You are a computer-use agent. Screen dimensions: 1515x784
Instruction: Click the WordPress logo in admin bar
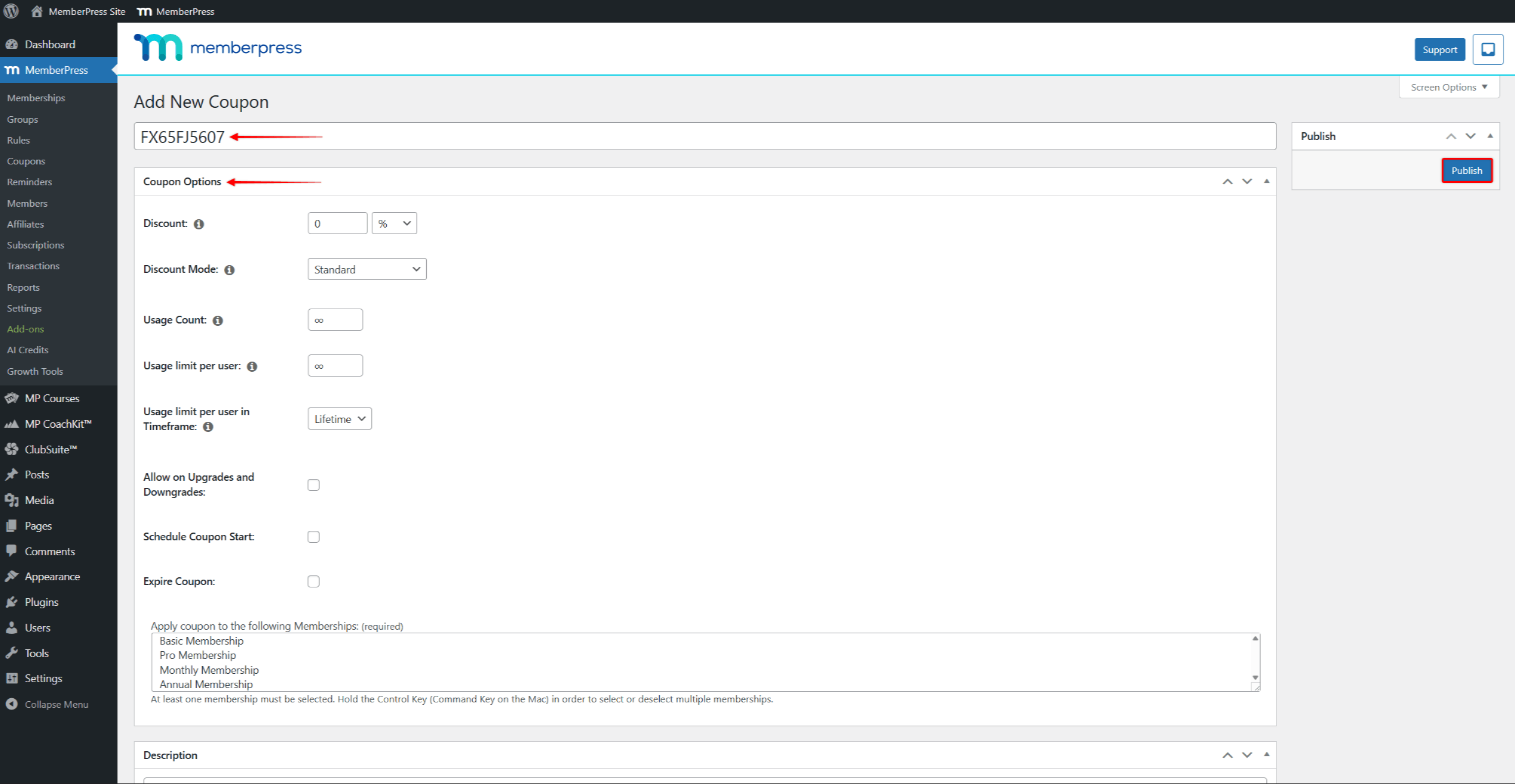[11, 11]
